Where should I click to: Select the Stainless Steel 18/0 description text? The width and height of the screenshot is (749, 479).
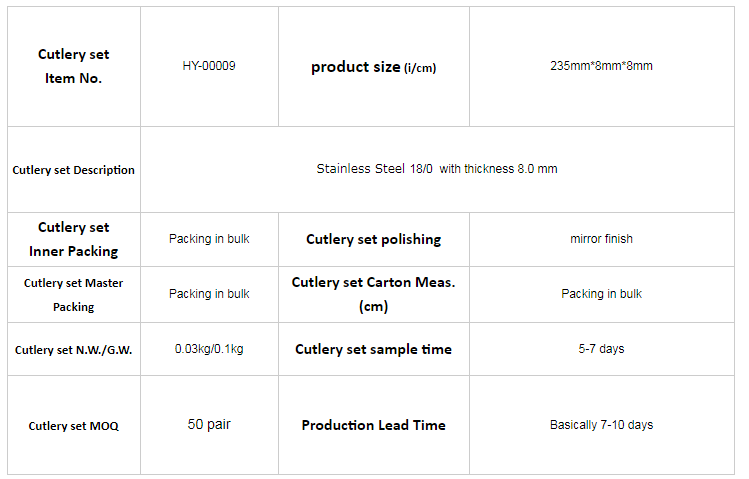(x=437, y=169)
